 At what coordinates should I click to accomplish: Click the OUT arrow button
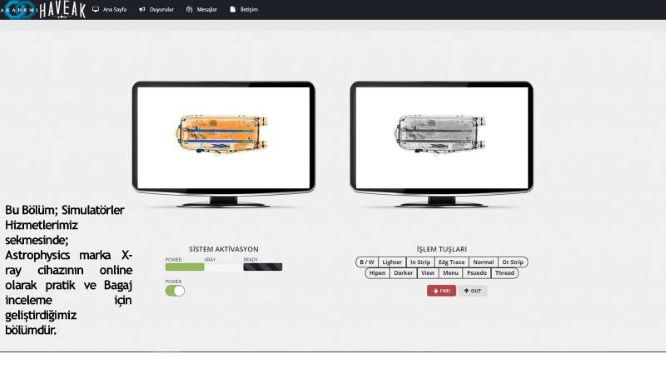pos(472,291)
